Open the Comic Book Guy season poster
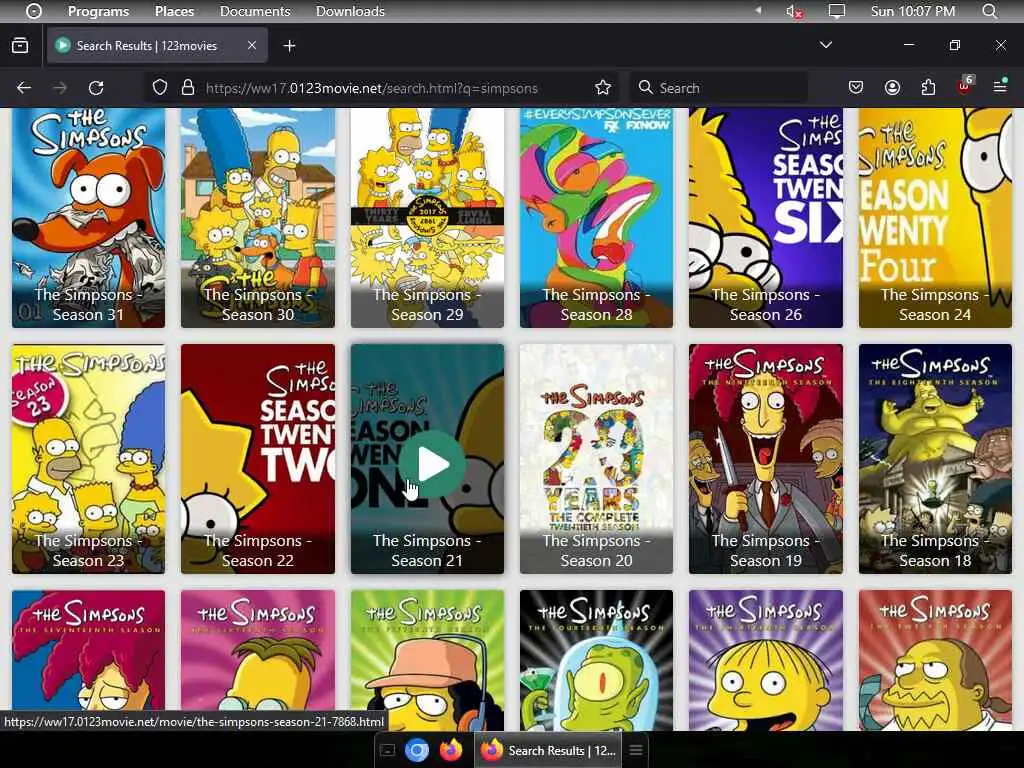Screen dimensions: 1024x768 tap(935, 660)
